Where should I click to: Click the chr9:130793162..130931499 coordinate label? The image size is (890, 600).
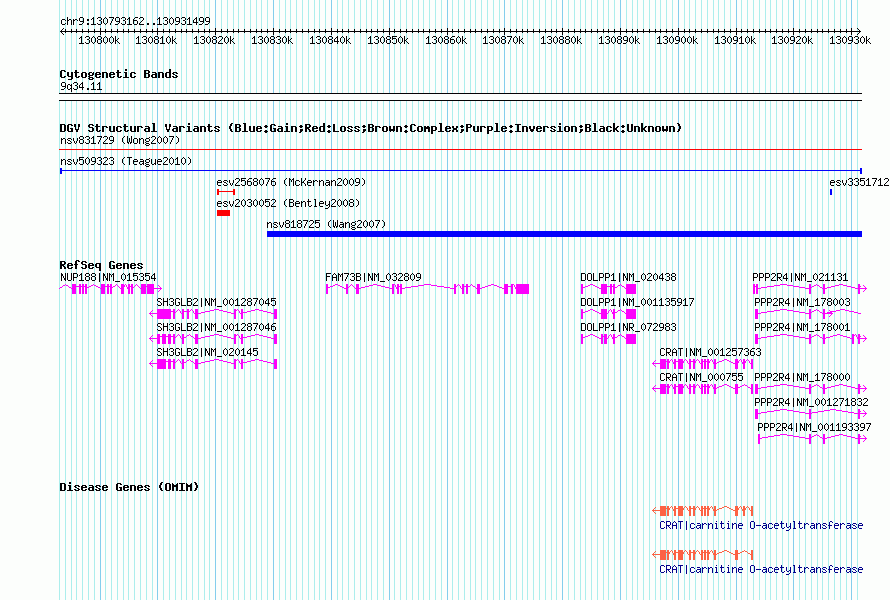(x=135, y=21)
